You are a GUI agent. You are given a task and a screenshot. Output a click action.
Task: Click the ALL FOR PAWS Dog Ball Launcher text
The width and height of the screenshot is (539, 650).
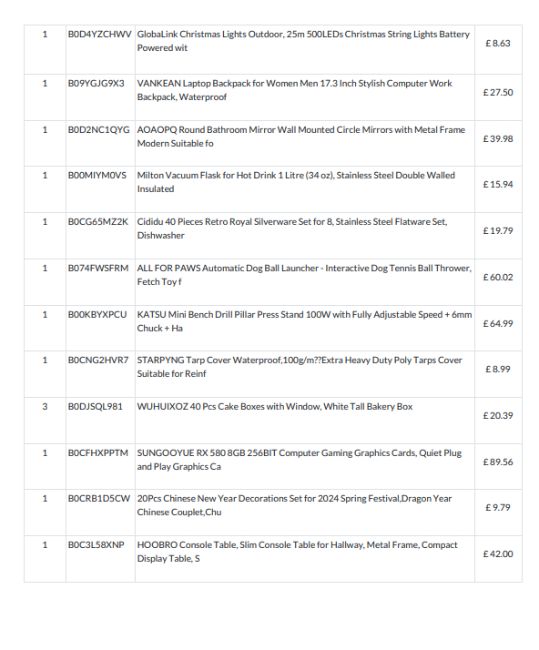(x=304, y=275)
